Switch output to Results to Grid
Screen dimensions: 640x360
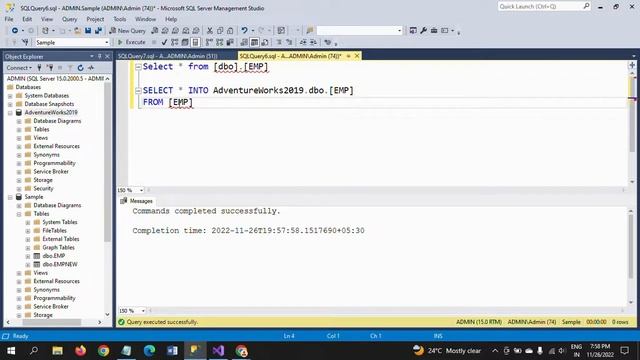[x=254, y=42]
